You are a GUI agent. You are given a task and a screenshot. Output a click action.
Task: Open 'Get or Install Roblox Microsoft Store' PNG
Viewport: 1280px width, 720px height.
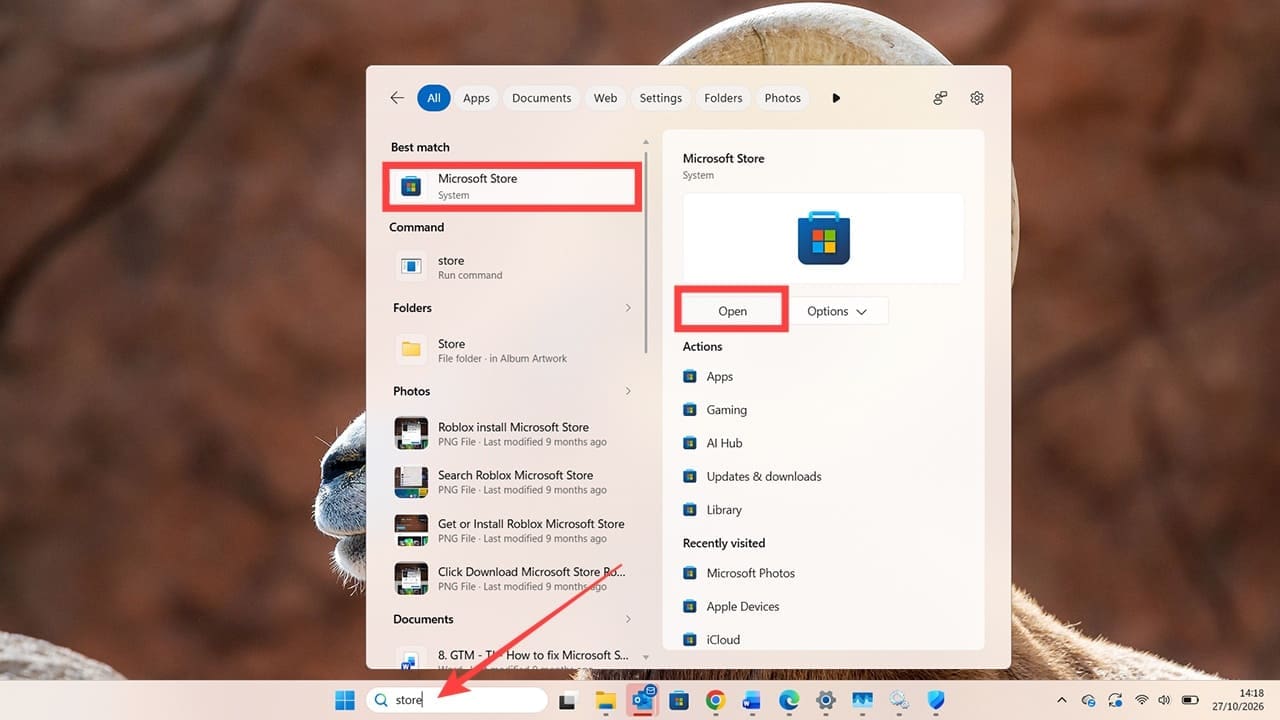[x=512, y=530]
